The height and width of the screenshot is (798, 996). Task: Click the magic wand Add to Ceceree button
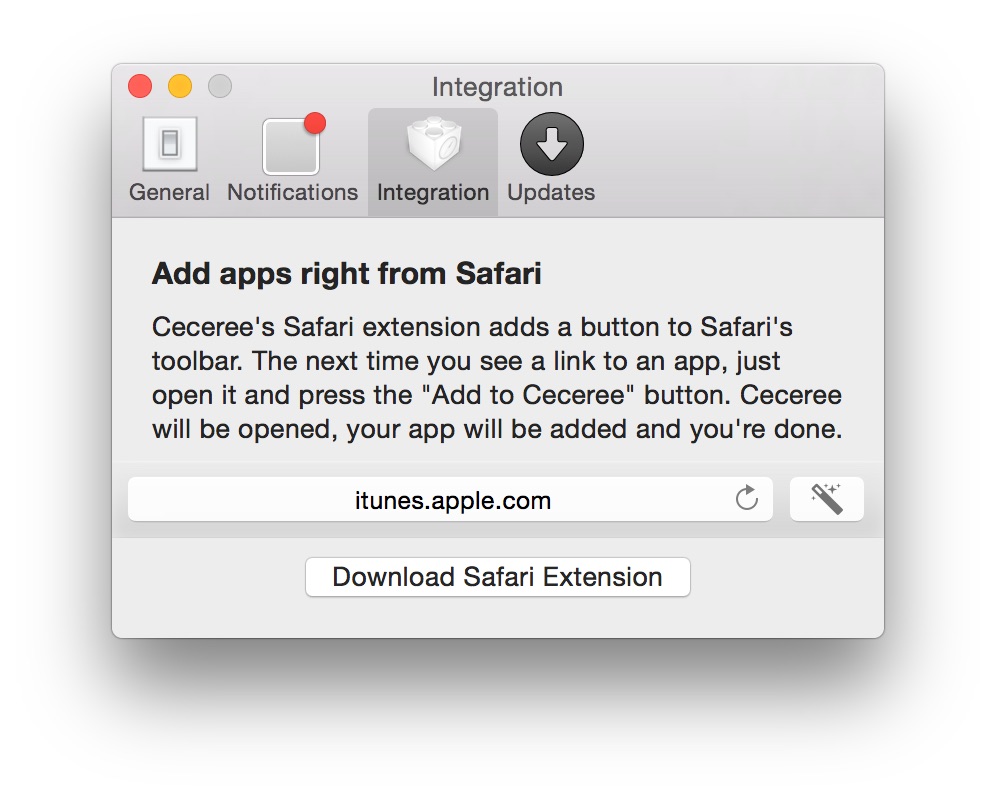[826, 499]
